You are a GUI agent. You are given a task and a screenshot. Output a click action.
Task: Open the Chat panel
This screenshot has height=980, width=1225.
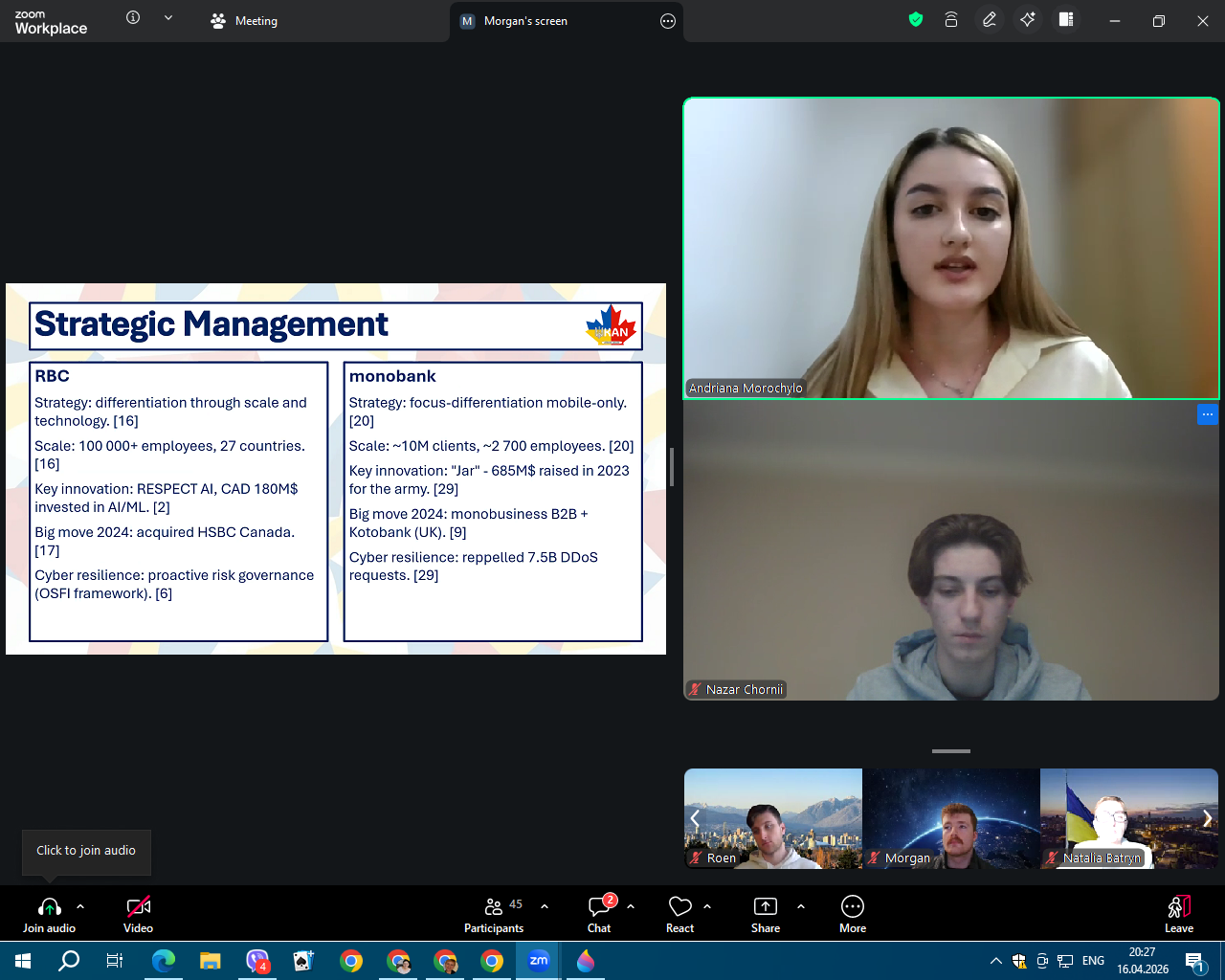(x=599, y=907)
